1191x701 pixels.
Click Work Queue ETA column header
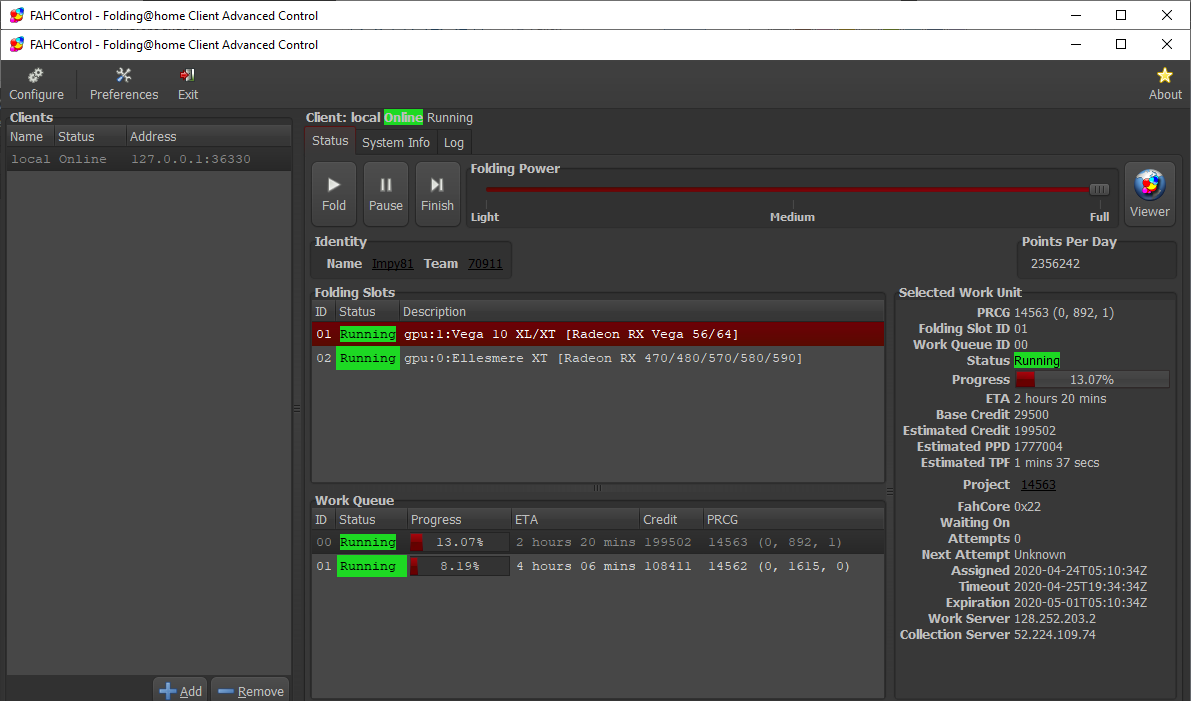point(576,520)
